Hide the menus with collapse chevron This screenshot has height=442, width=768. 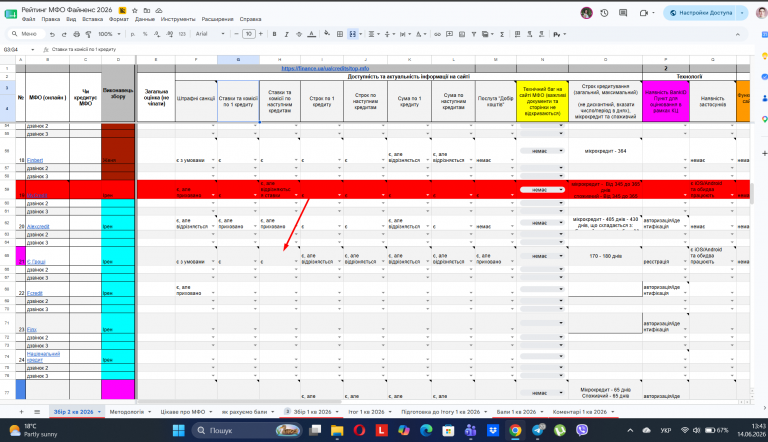738,34
